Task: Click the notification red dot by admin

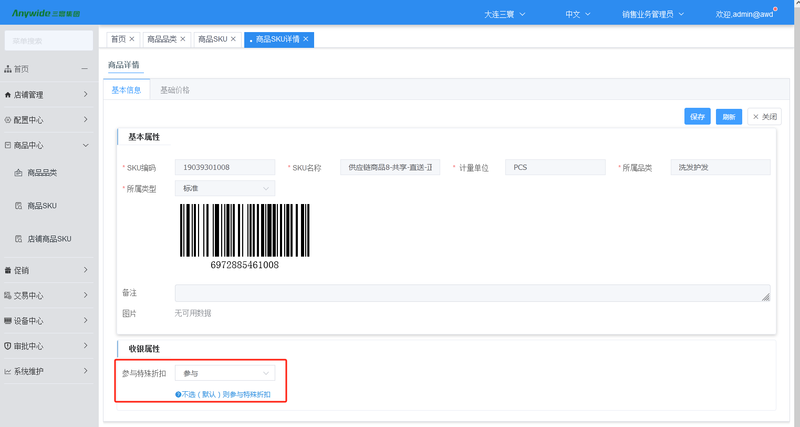Action: click(x=775, y=9)
